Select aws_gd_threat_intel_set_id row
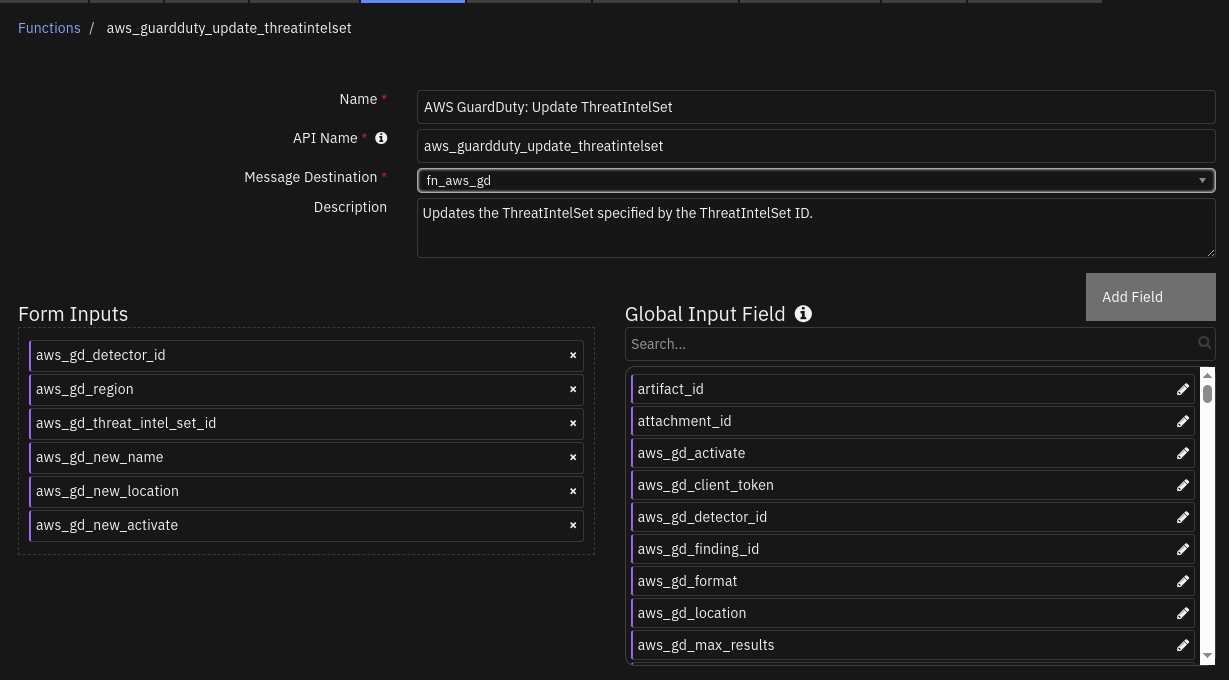Screen dimensions: 1229x680 point(306,423)
